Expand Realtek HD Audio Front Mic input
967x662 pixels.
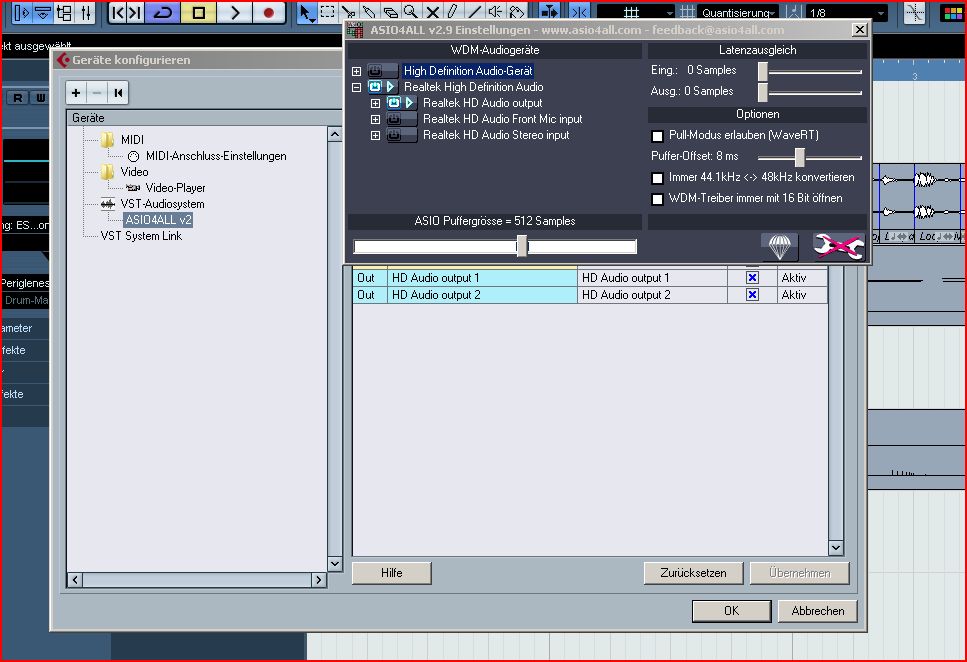coord(375,119)
